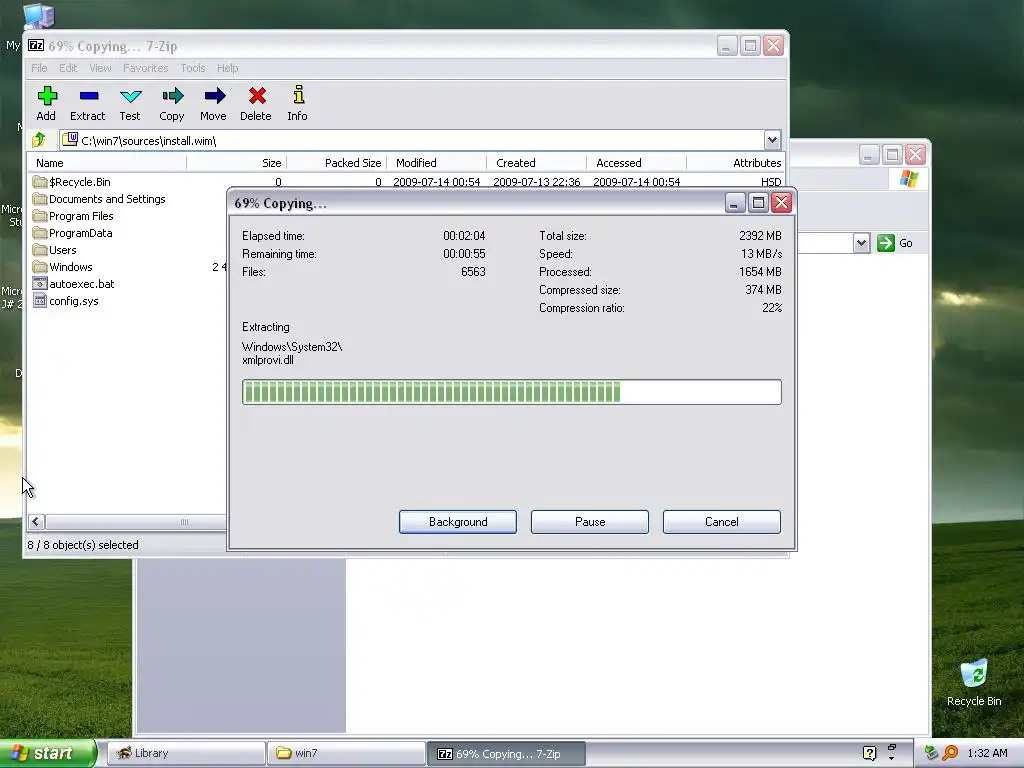Select the $Recycle.Bin folder

click(x=72, y=182)
